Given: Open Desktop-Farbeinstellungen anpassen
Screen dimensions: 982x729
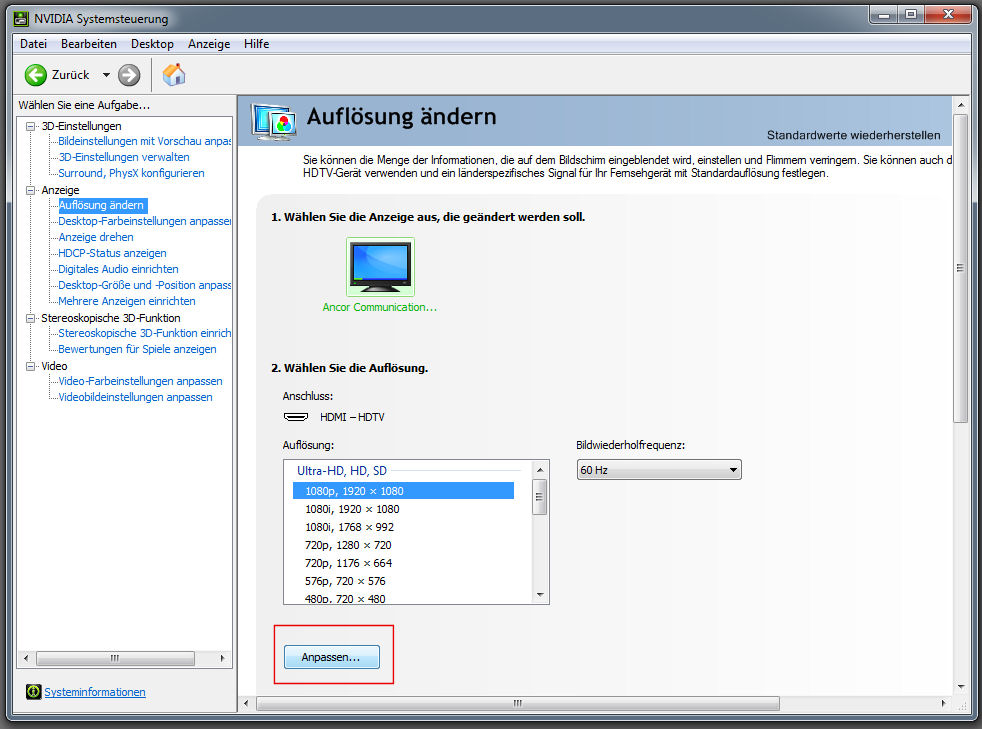Looking at the screenshot, I should [x=144, y=221].
